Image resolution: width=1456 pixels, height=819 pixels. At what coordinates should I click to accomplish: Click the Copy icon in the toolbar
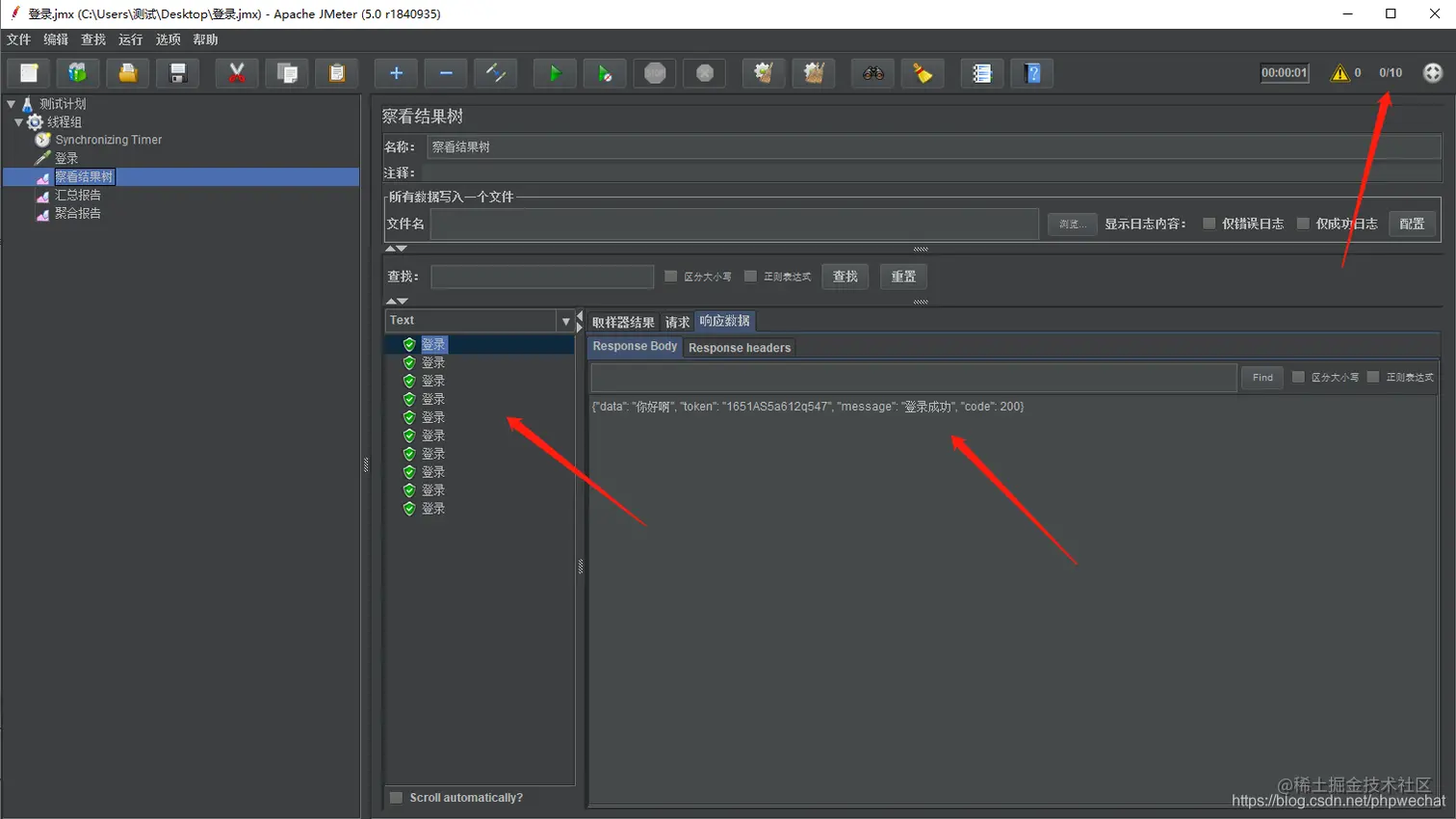[x=287, y=73]
